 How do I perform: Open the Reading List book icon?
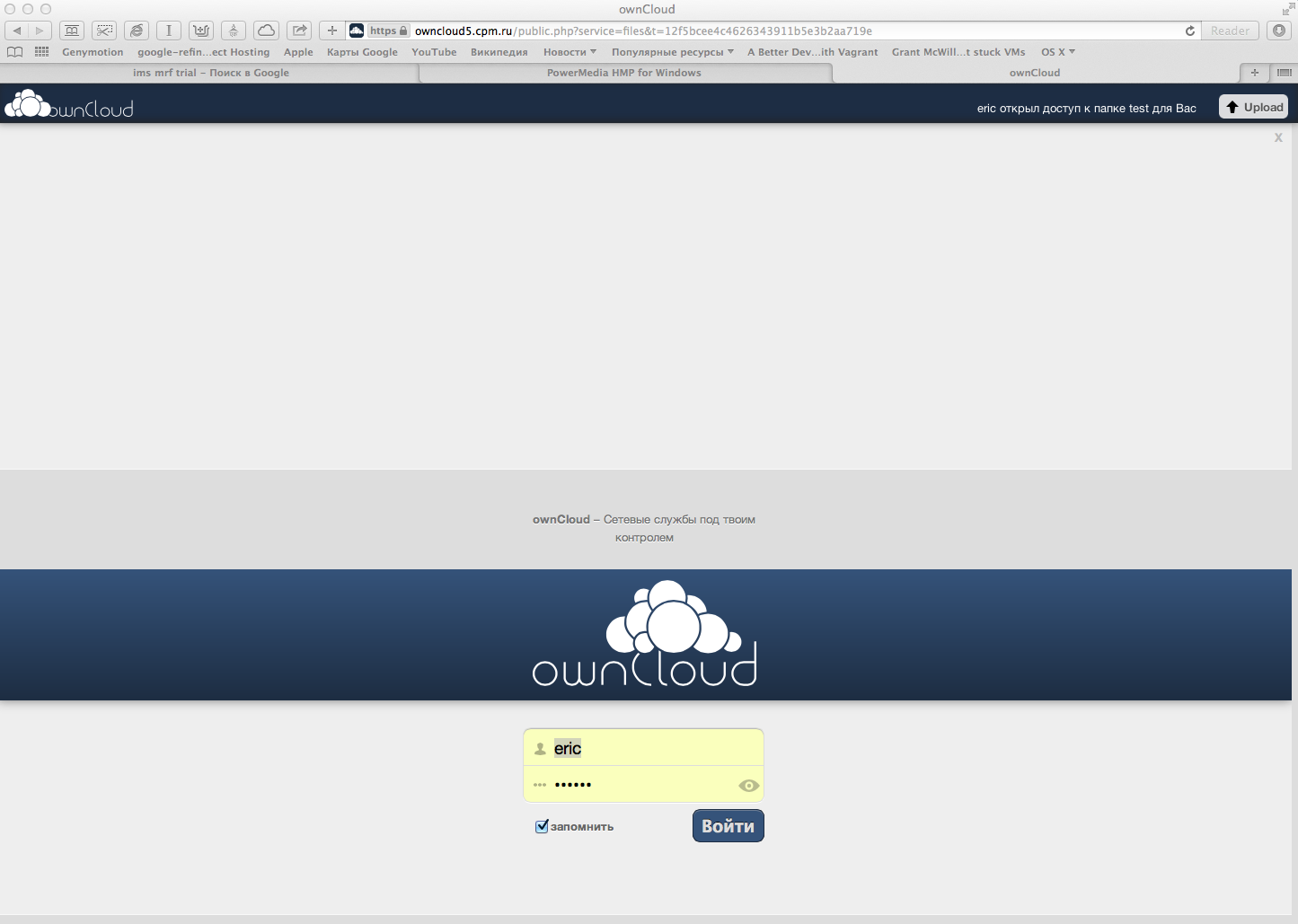click(x=14, y=52)
